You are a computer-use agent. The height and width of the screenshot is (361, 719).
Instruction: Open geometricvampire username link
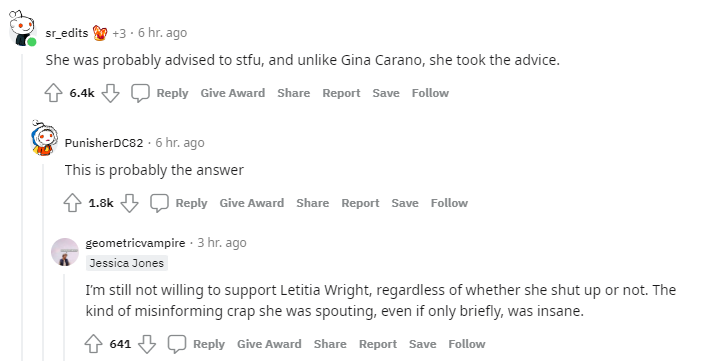point(135,243)
